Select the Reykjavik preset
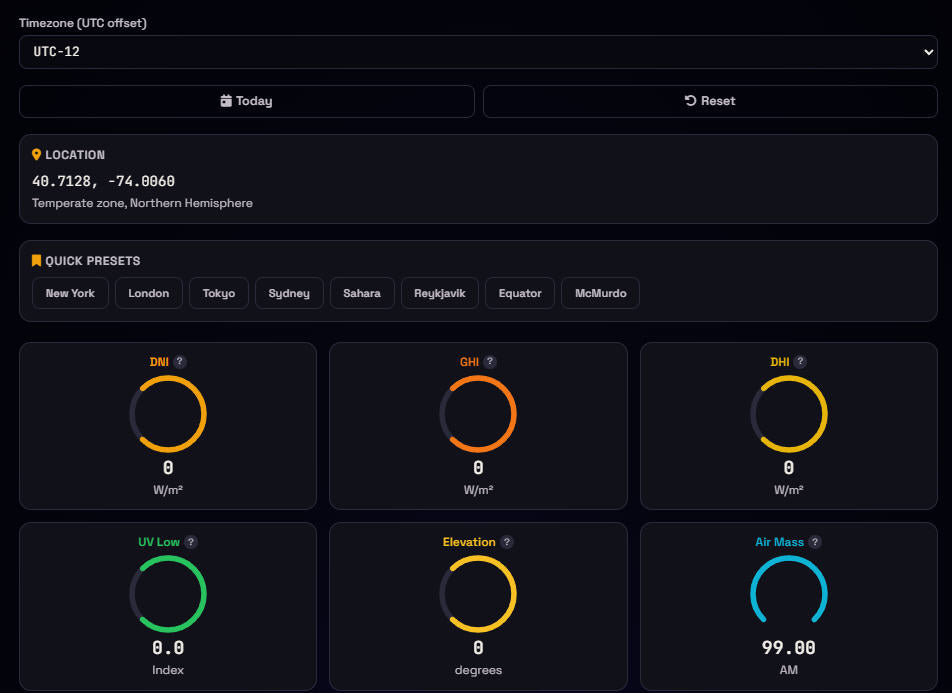952x693 pixels. click(x=440, y=293)
